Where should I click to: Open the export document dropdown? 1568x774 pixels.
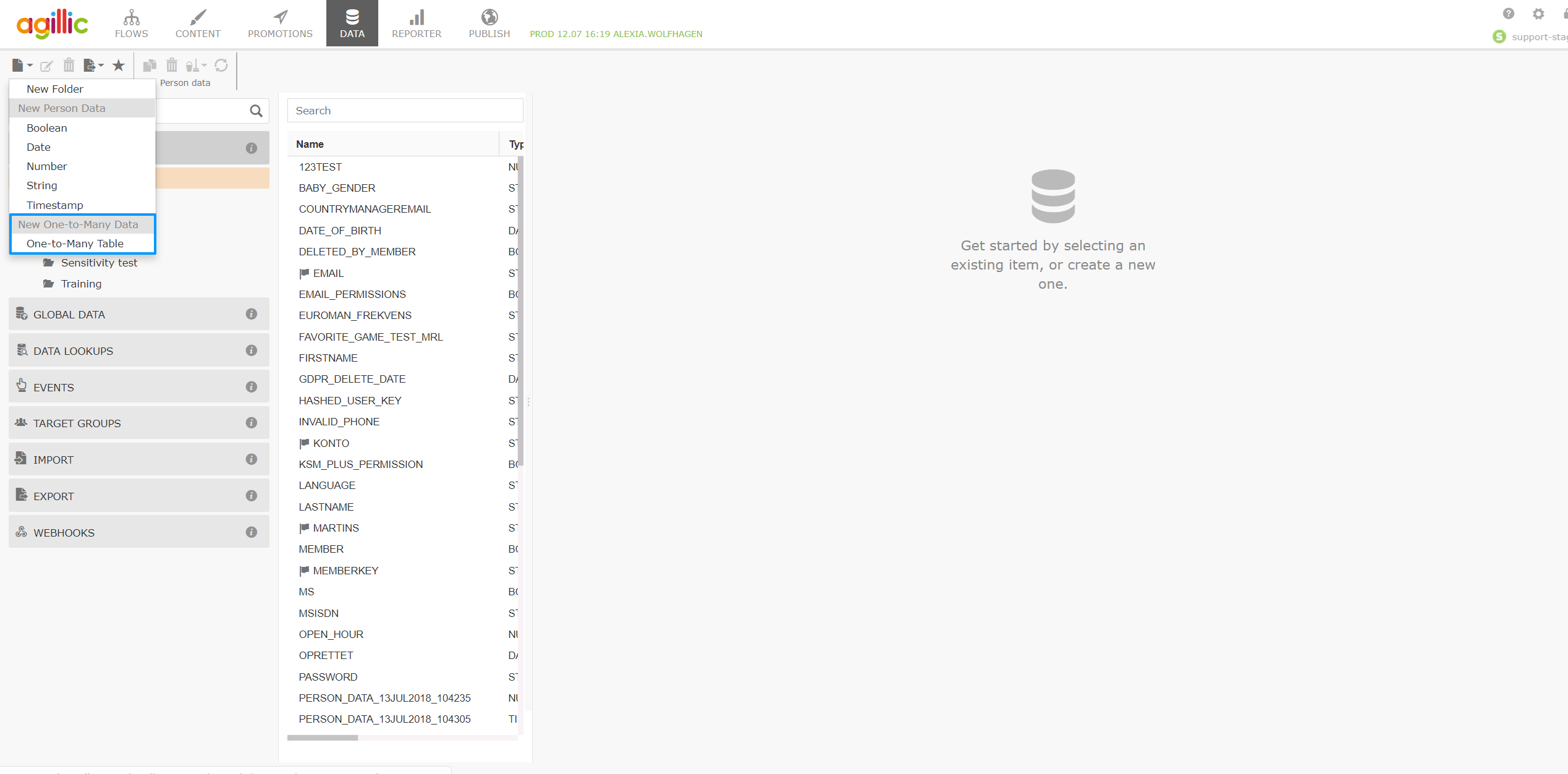pyautogui.click(x=94, y=66)
